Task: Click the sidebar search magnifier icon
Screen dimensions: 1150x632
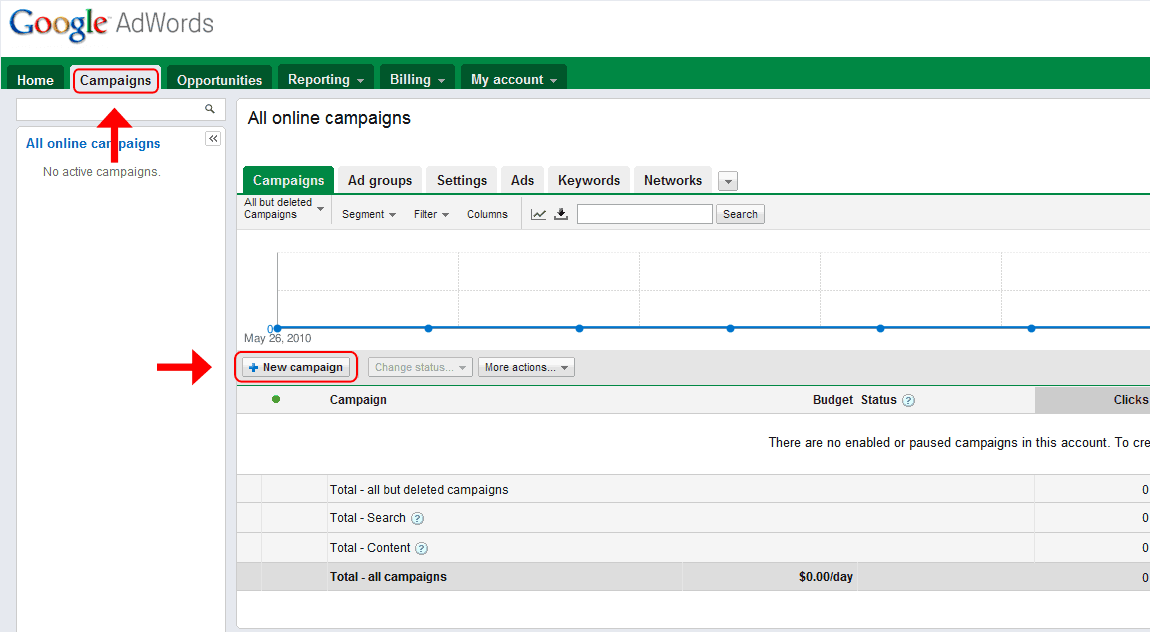Action: pos(210,109)
